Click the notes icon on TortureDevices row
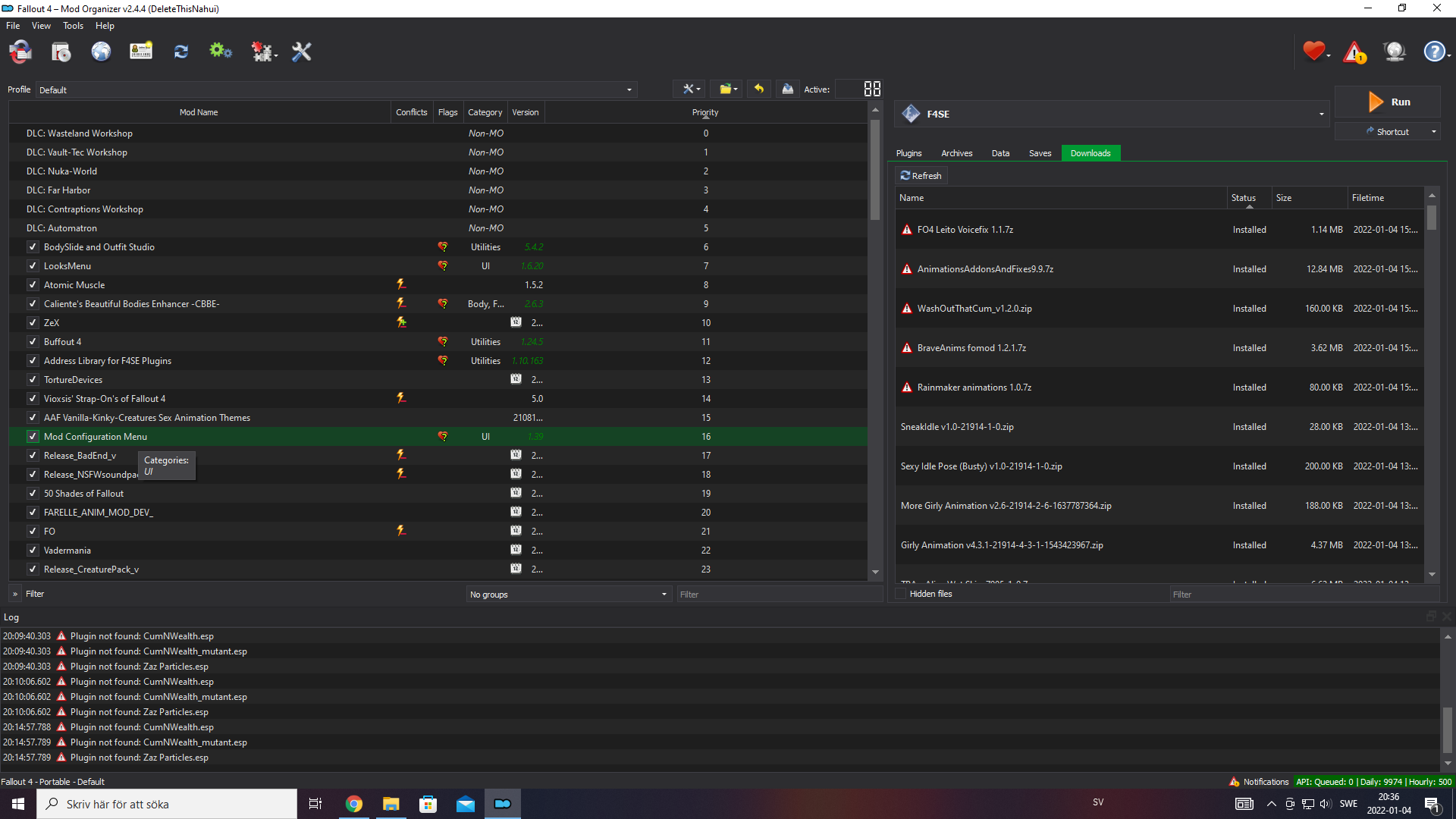Screen dimensions: 1456x819 [516, 379]
